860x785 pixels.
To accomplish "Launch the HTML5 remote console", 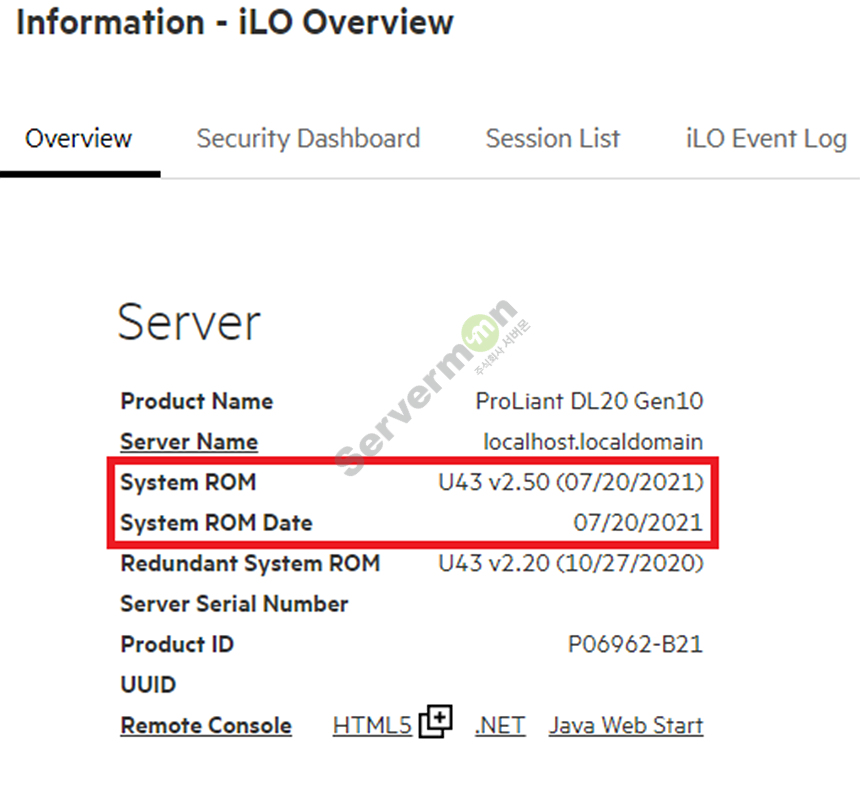I will (372, 725).
